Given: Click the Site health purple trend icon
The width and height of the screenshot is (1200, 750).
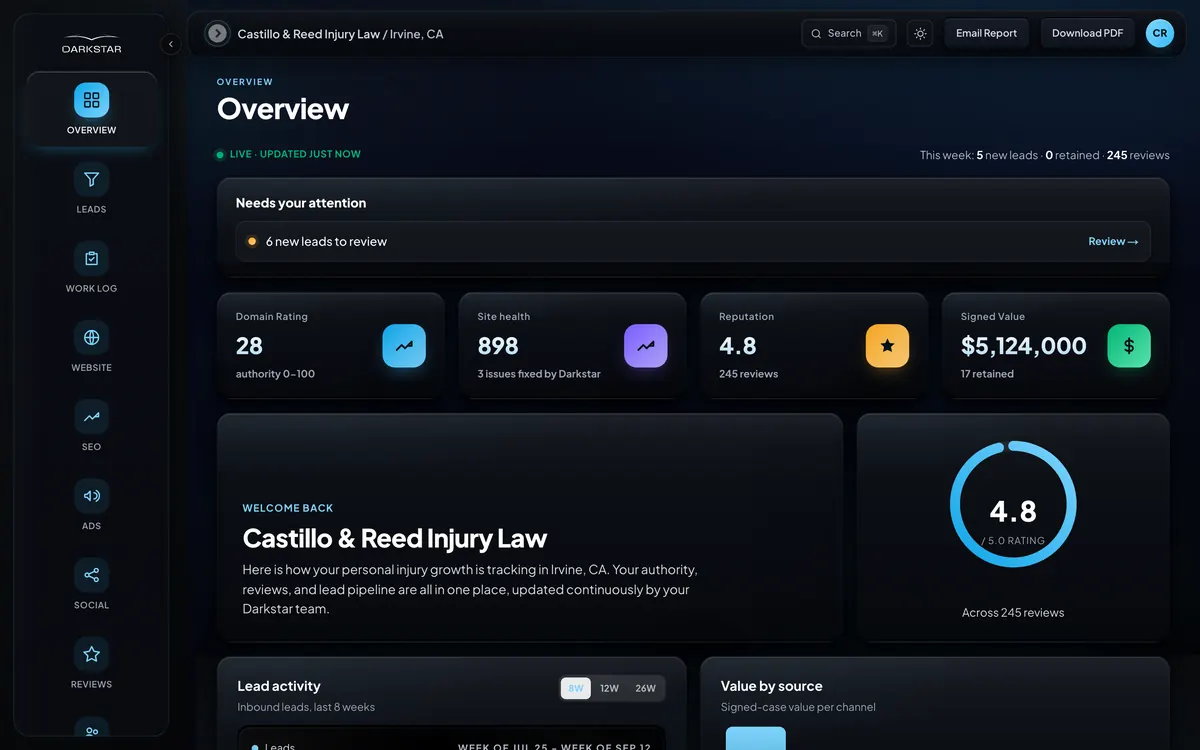Looking at the screenshot, I should coord(646,346).
